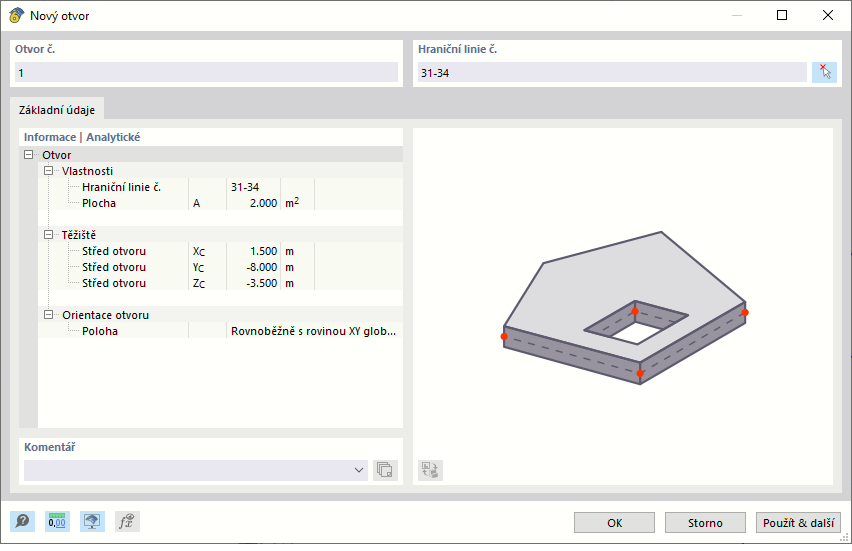
Task: Click the 3D opening preview image
Action: 624,308
